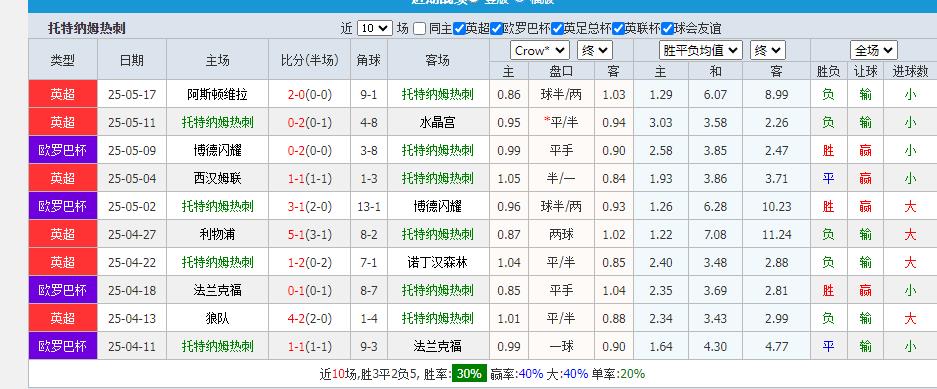Open the 近10场 match count dropdown
This screenshot has height=389, width=937.
tap(375, 28)
